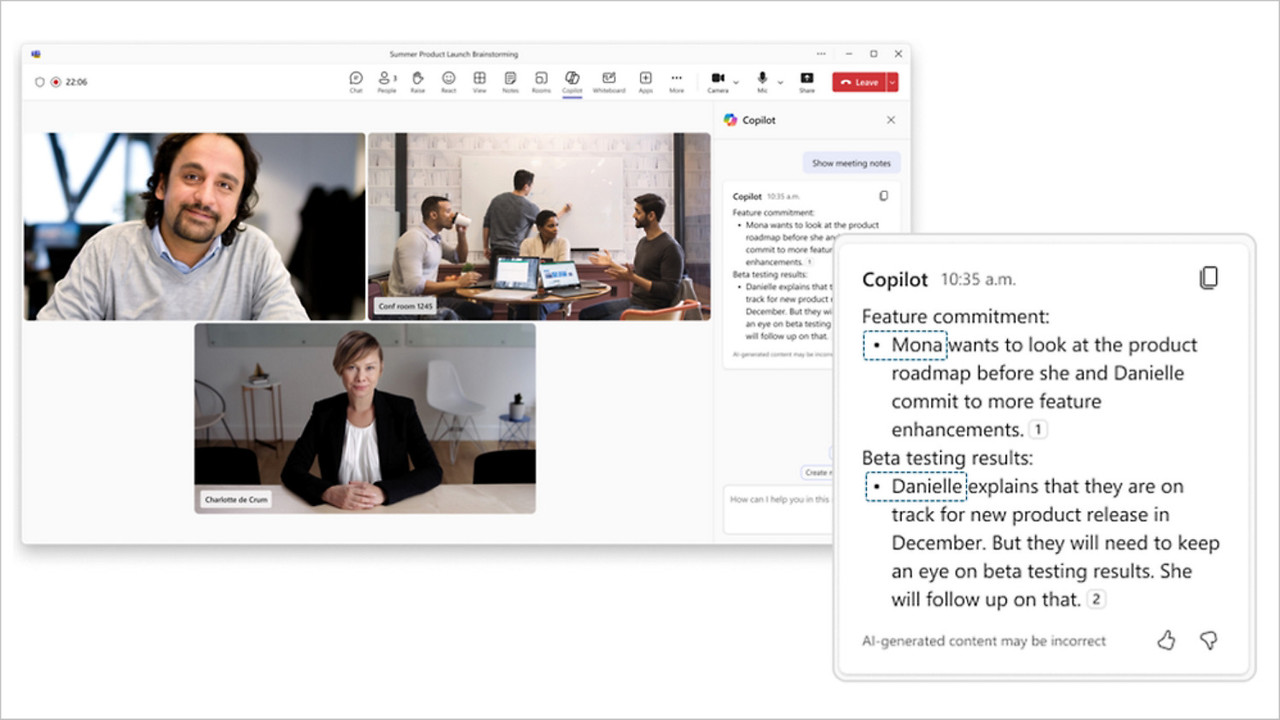This screenshot has height=720, width=1280.
Task: Open citation 2 in enlarged card
Action: click(x=1096, y=600)
